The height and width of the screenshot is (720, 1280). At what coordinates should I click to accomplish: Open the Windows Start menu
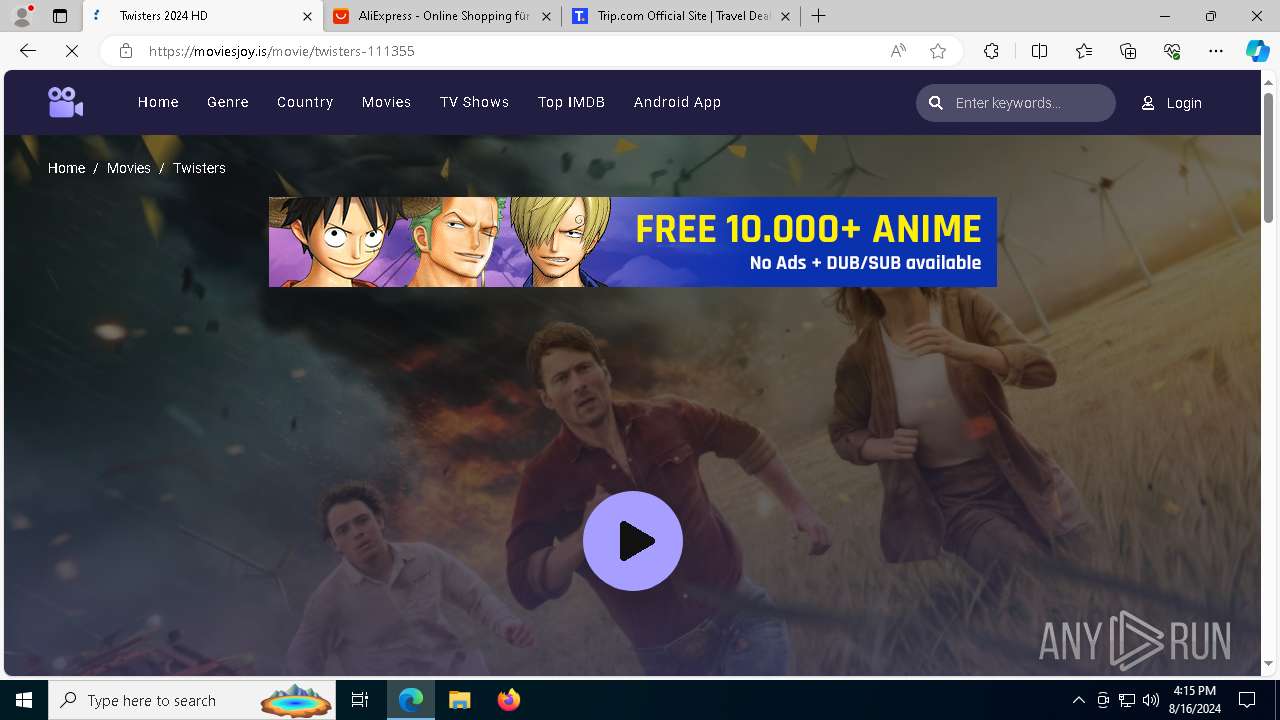click(x=24, y=700)
